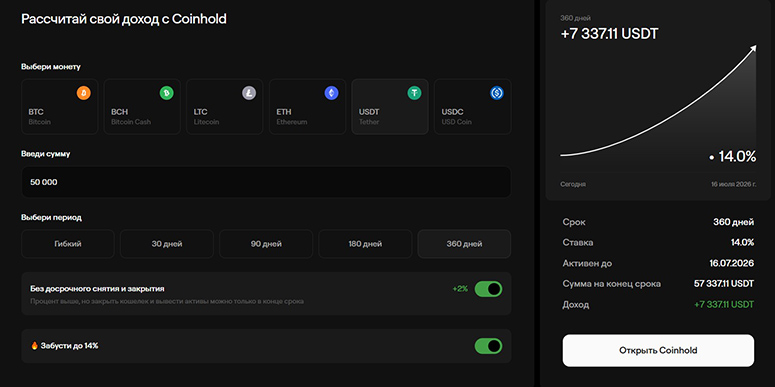Choose the 30 дней period

[167, 244]
